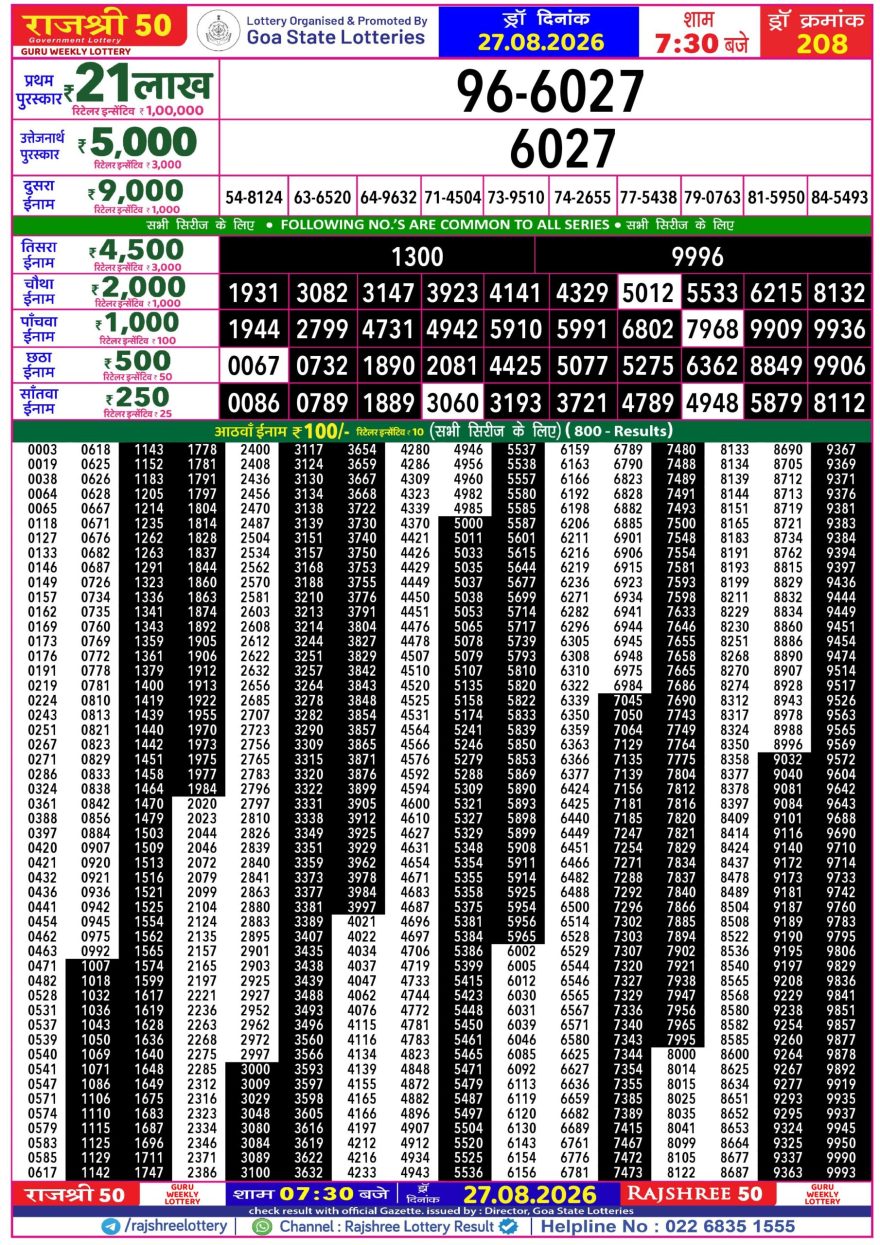880x1245 pixels.
Task: Click the ₹2,000 fourth prize amount
Action: point(137,288)
